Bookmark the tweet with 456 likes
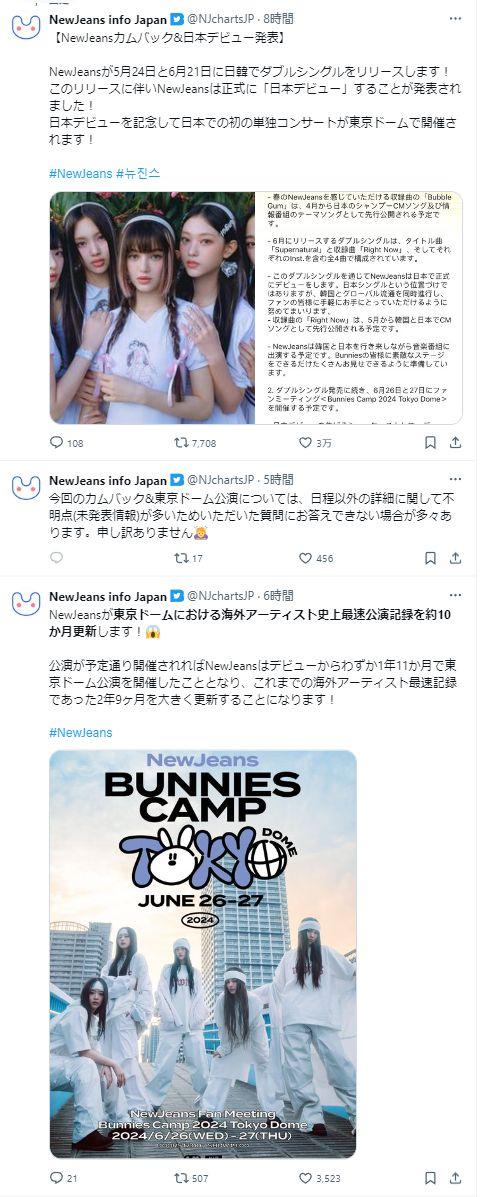The image size is (480, 1197). click(x=430, y=558)
